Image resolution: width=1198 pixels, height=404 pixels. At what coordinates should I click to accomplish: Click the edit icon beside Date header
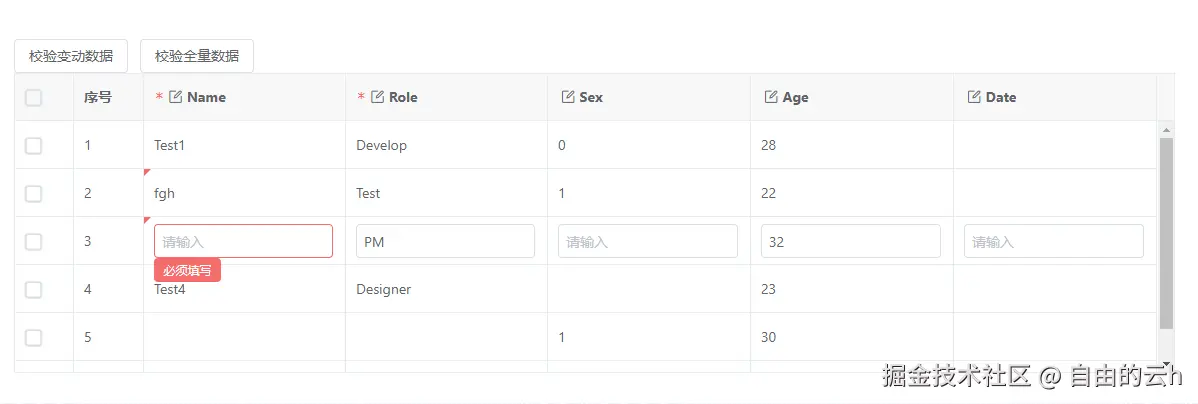click(974, 97)
